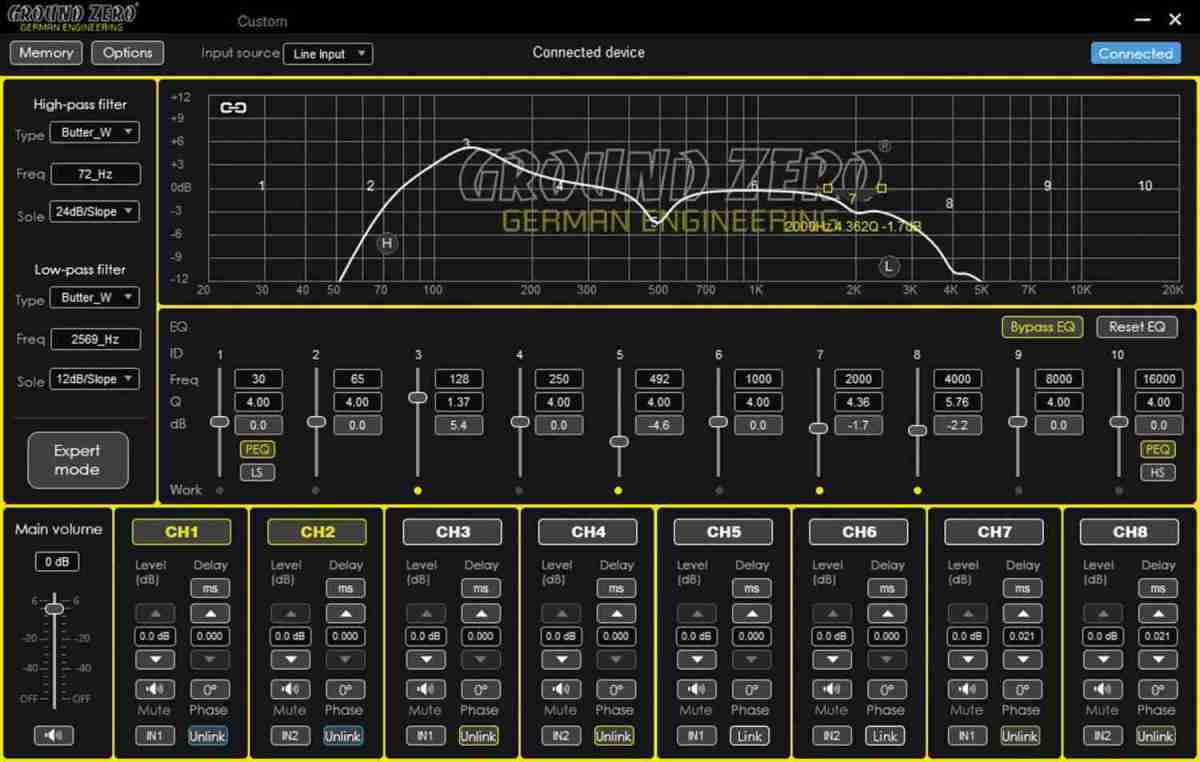Open low-pass filter Type dropdown

[x=96, y=297]
